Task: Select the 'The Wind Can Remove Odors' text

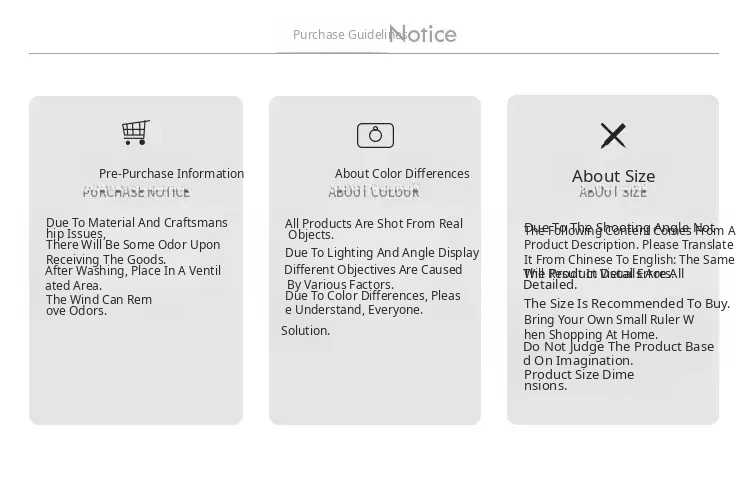Action: click(x=99, y=305)
